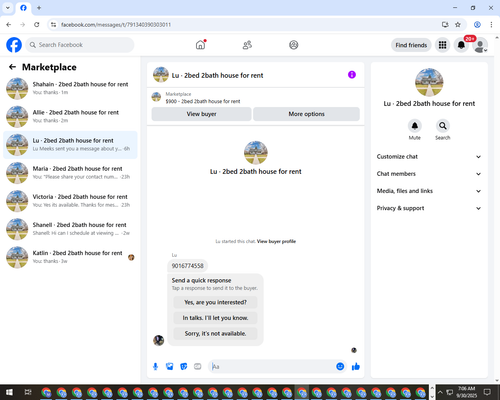Expand Customize chat section

(429, 157)
